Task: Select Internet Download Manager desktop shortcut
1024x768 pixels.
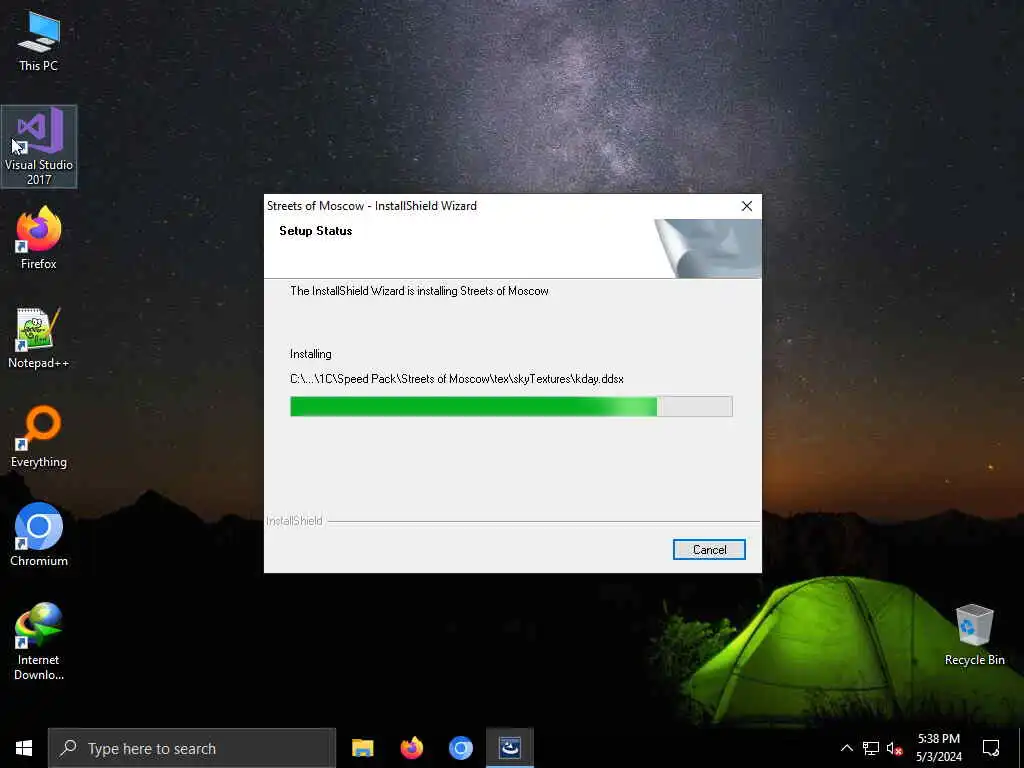Action: (x=39, y=641)
